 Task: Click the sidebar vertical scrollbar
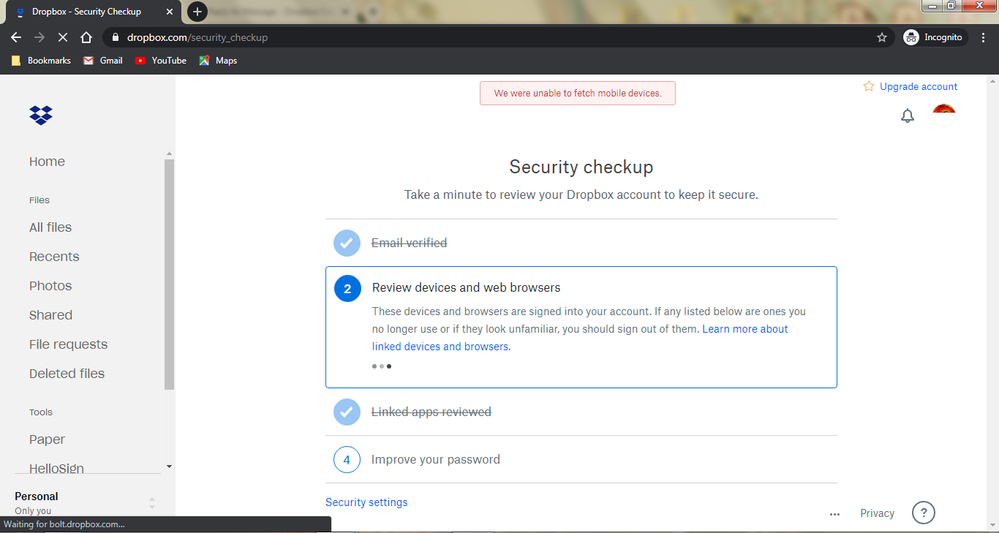click(169, 270)
